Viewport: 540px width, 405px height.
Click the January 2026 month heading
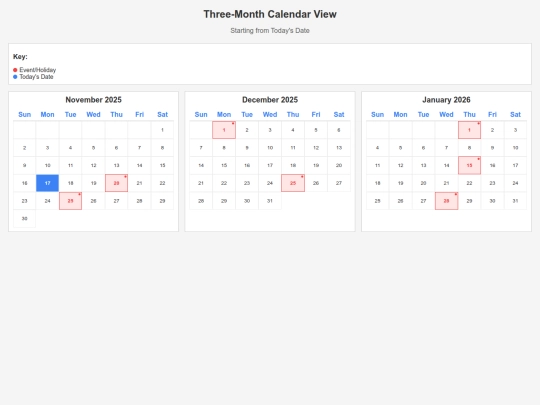pos(446,100)
